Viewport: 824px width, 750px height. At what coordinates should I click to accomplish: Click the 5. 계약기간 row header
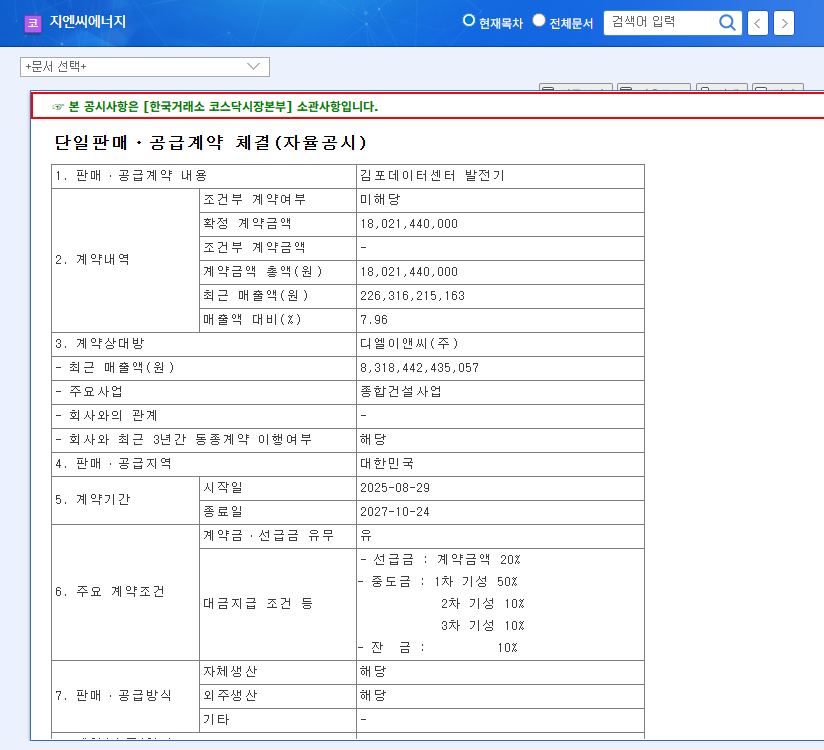tap(125, 500)
